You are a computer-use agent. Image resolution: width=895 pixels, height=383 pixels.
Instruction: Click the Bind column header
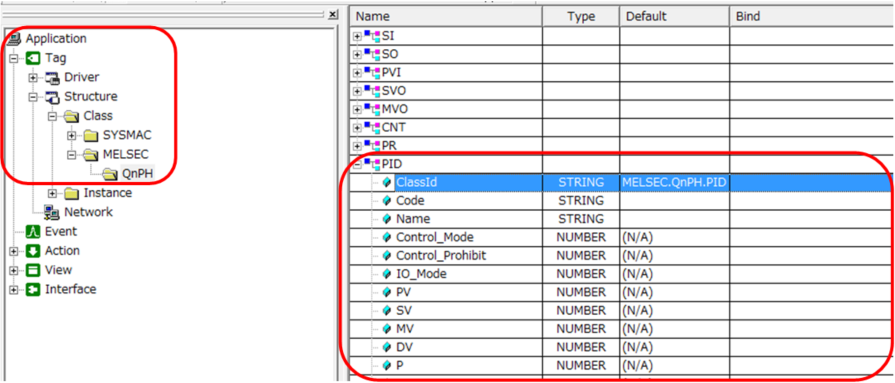pos(812,17)
